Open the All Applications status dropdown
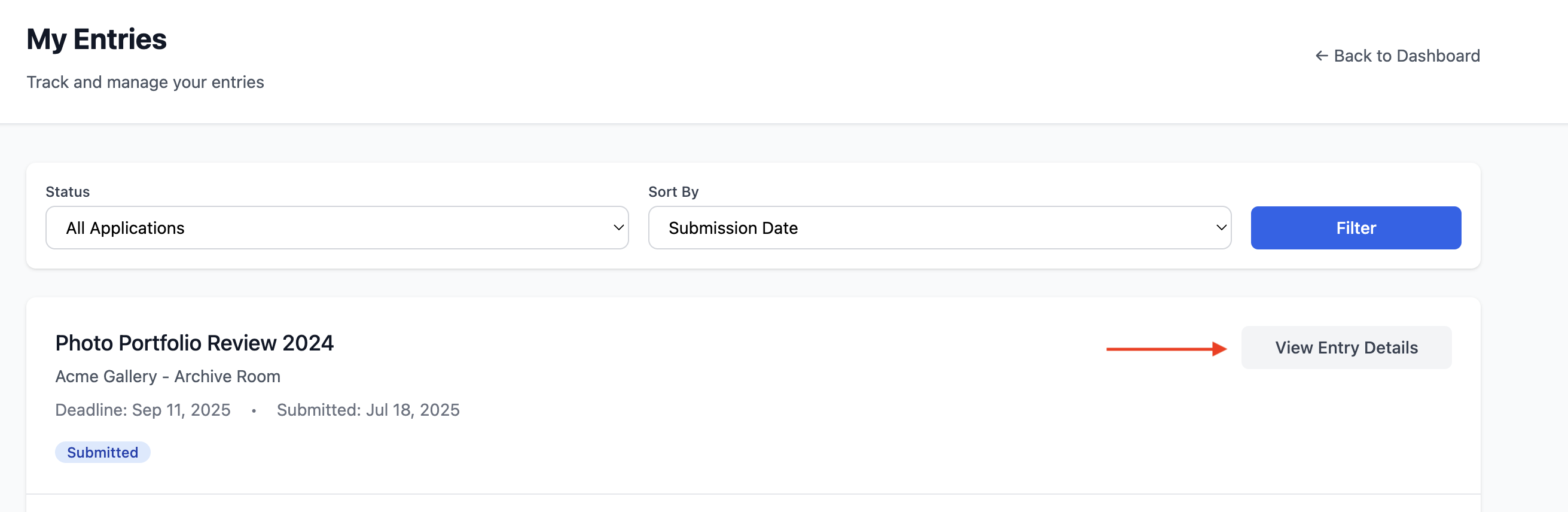The width and height of the screenshot is (1568, 512). pos(337,228)
